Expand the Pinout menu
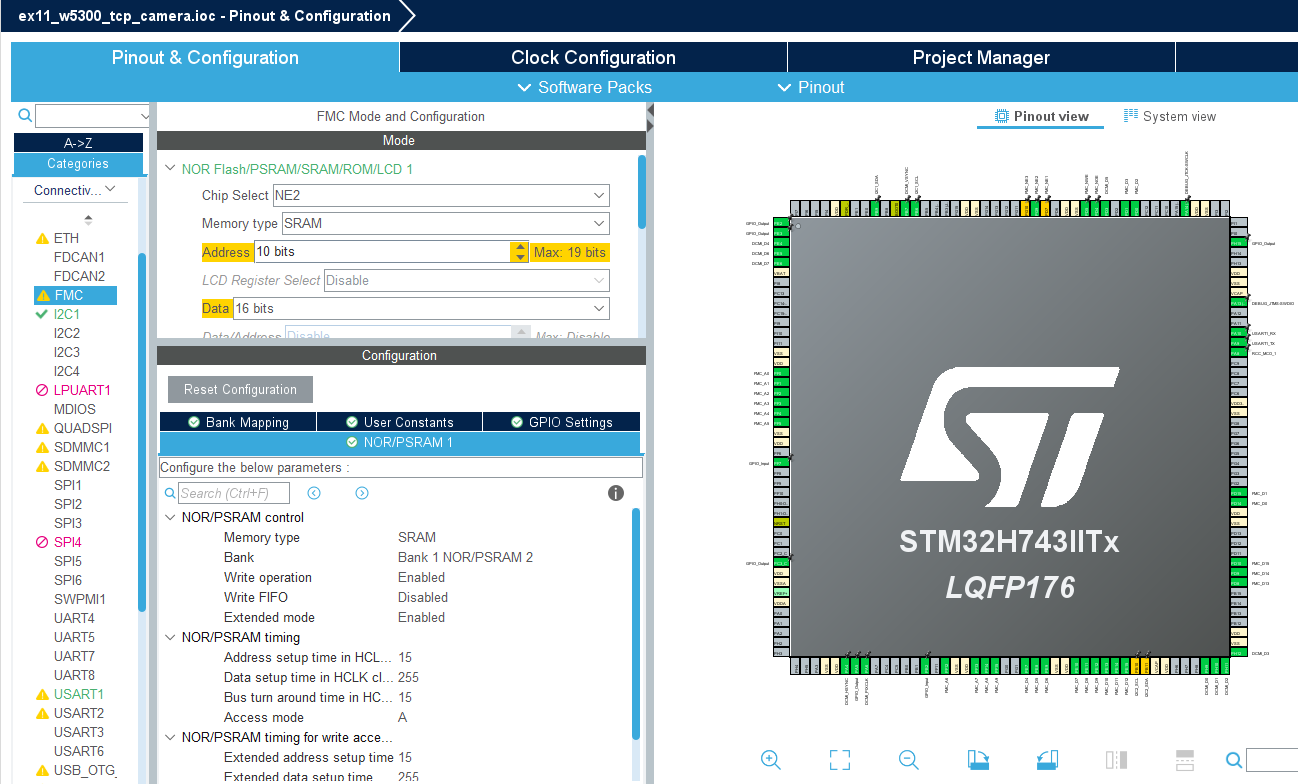 (x=811, y=87)
